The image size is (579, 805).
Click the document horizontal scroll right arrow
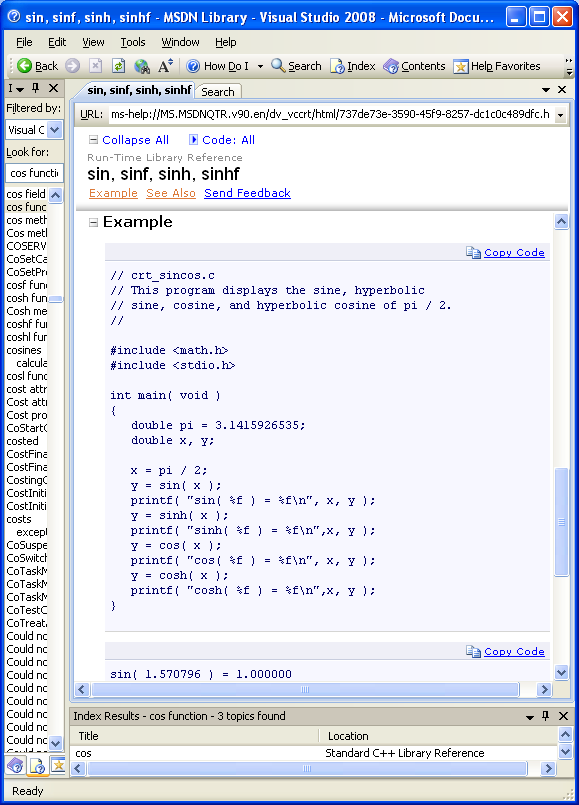pos(544,689)
